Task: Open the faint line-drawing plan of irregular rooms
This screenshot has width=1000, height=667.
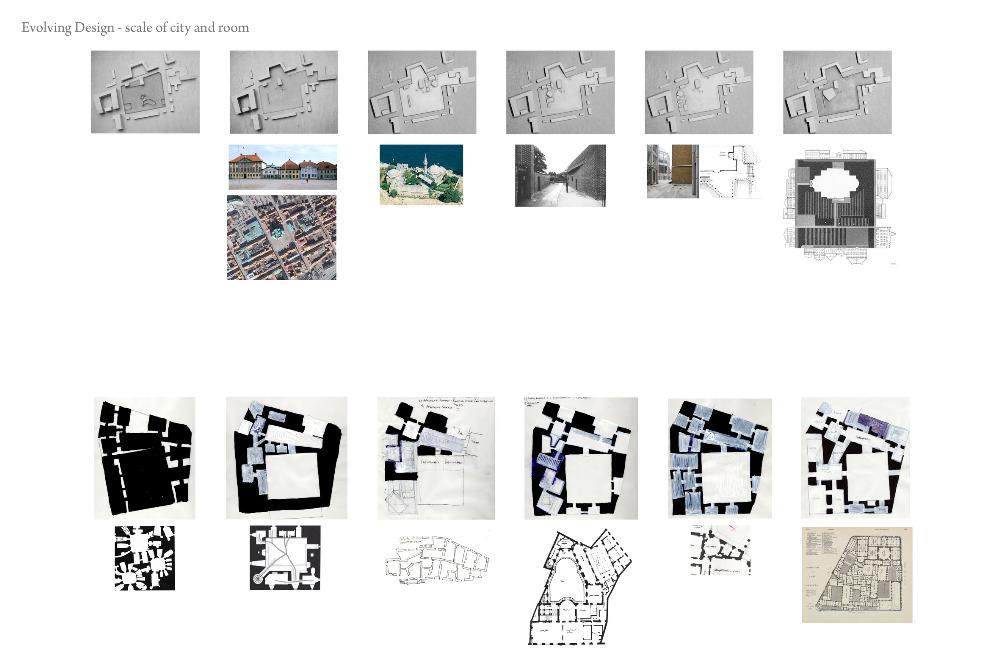Action: (437, 560)
